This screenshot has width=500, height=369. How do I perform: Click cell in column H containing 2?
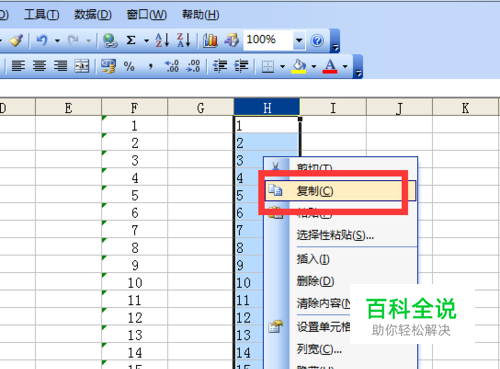[x=267, y=143]
